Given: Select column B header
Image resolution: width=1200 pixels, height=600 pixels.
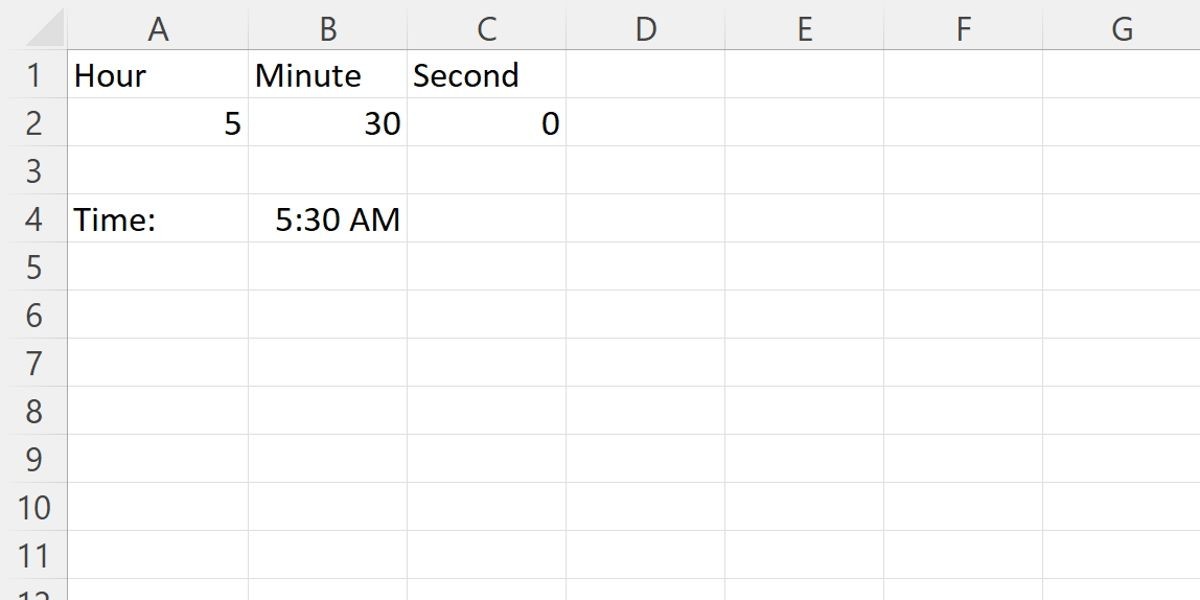Looking at the screenshot, I should (328, 28).
